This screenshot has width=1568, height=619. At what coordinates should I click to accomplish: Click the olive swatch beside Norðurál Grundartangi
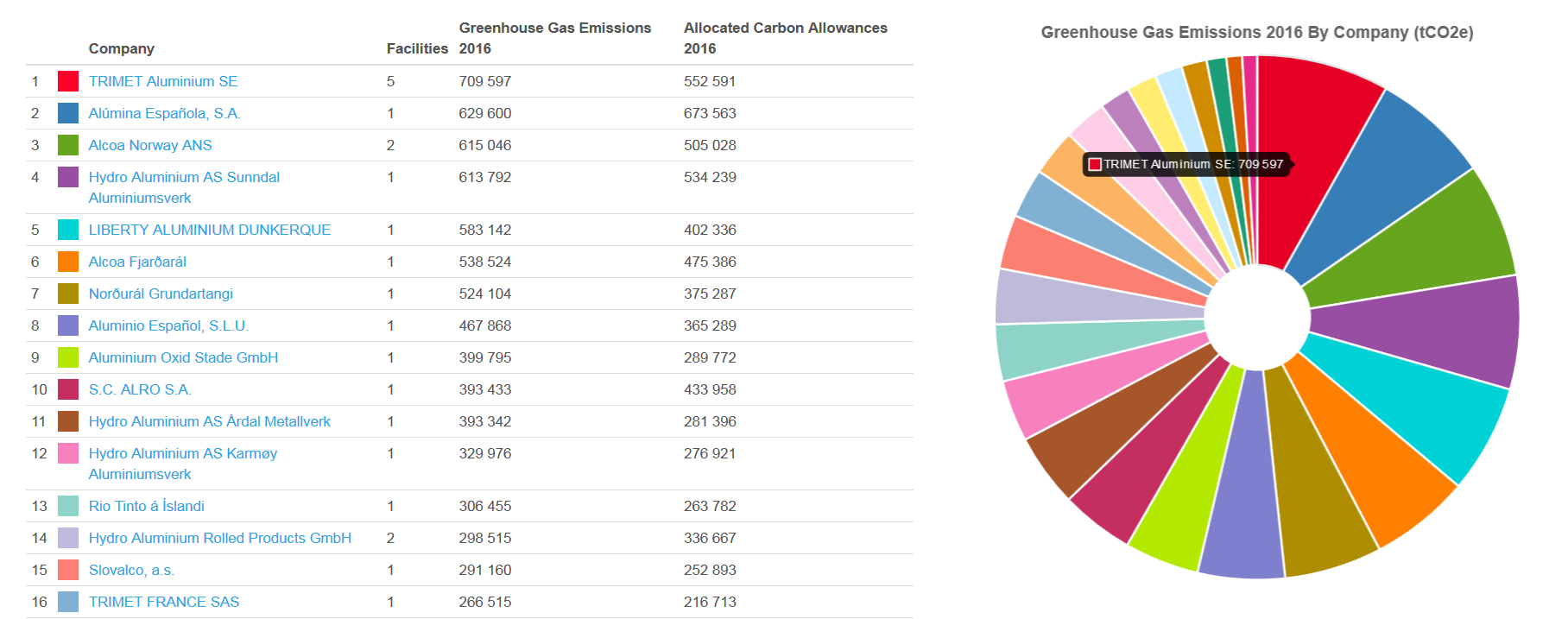(x=68, y=294)
